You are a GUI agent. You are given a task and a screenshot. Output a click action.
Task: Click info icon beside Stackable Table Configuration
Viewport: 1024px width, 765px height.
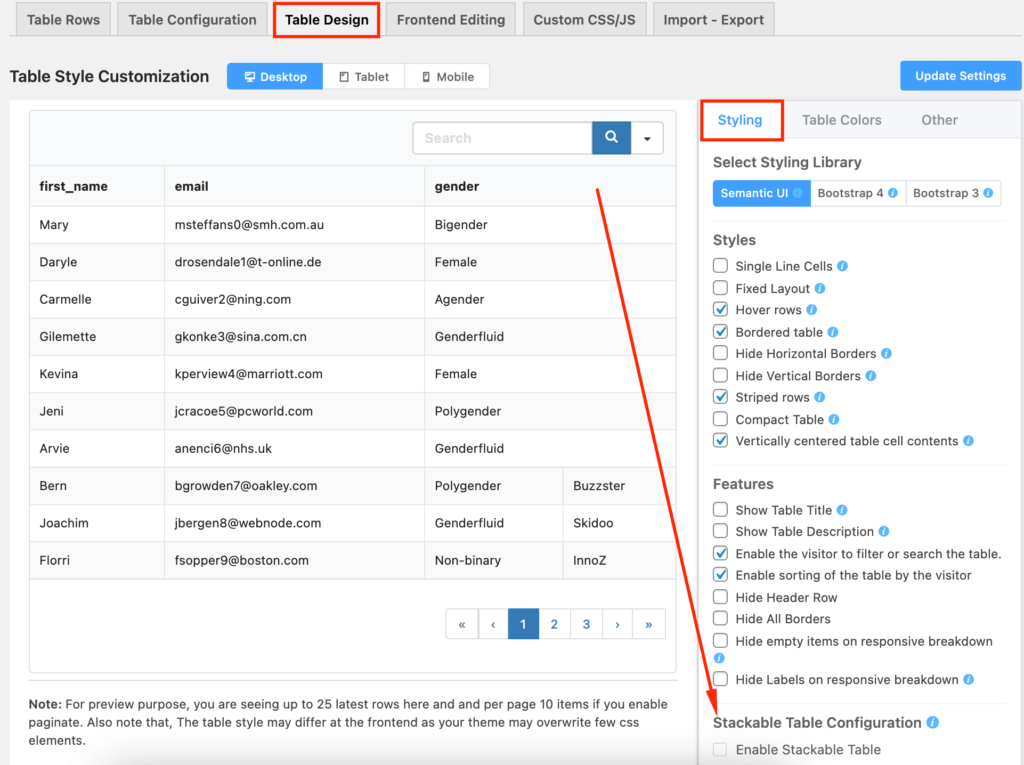933,722
